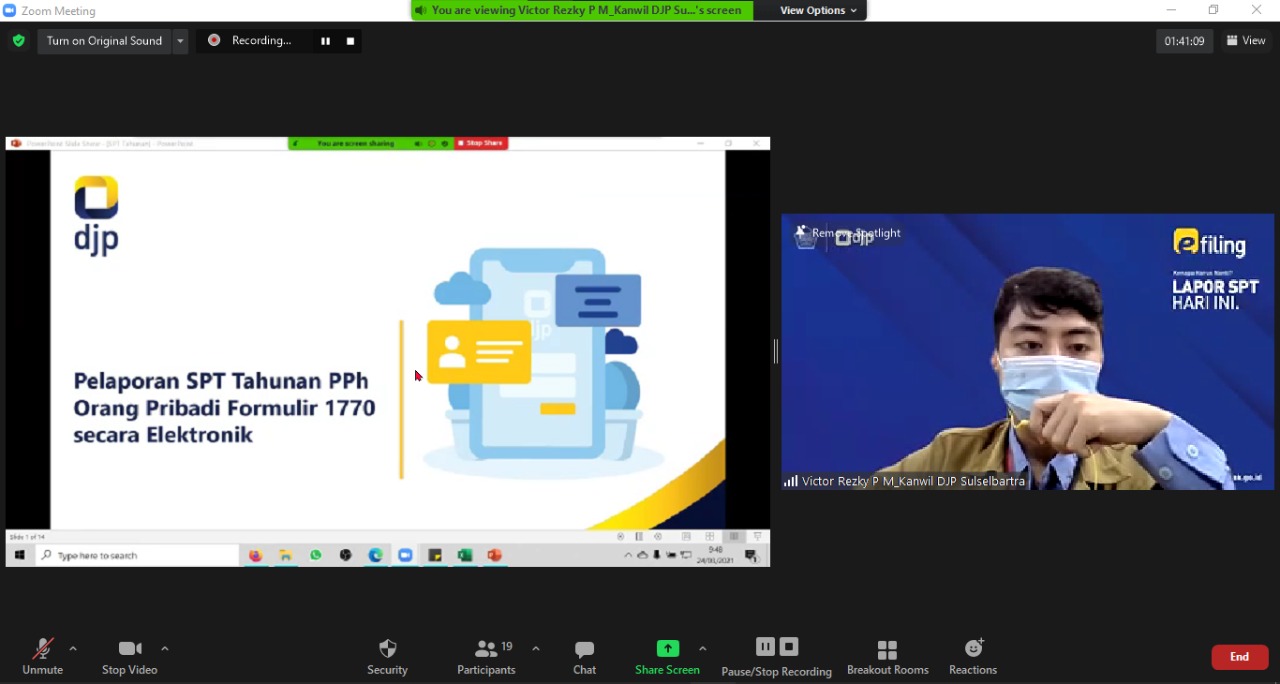Open the Participants panel
Screen dimensions: 1280x684
click(487, 649)
